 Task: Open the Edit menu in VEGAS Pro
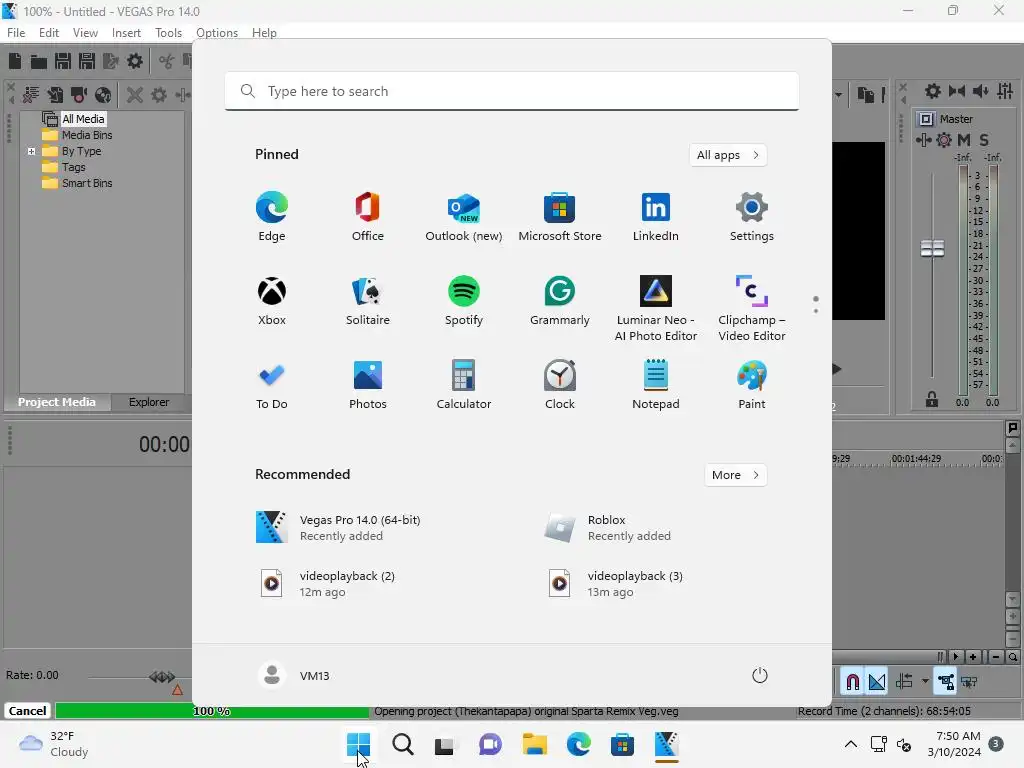coord(49,33)
